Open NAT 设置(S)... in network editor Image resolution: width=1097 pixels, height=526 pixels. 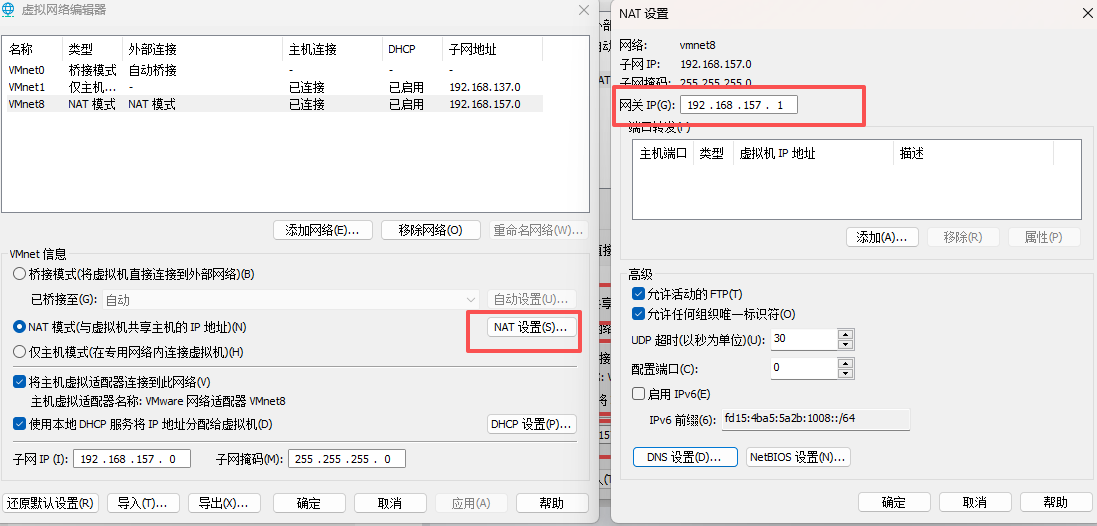532,327
